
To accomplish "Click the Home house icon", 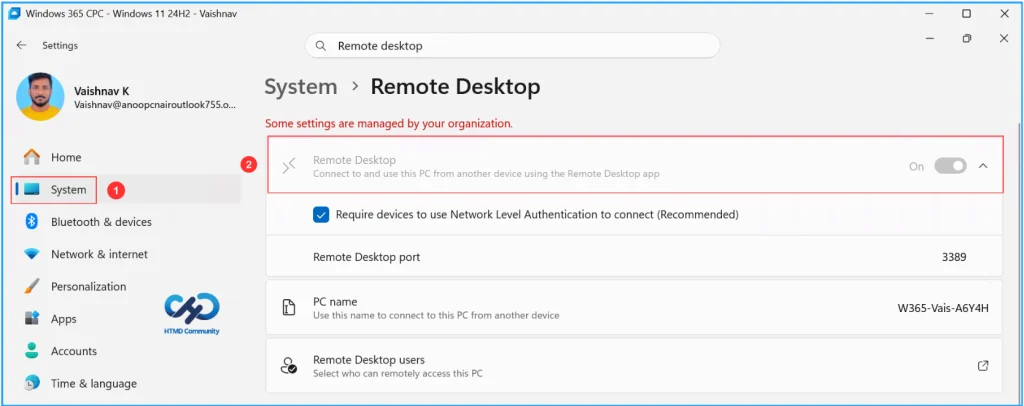I will tap(32, 157).
